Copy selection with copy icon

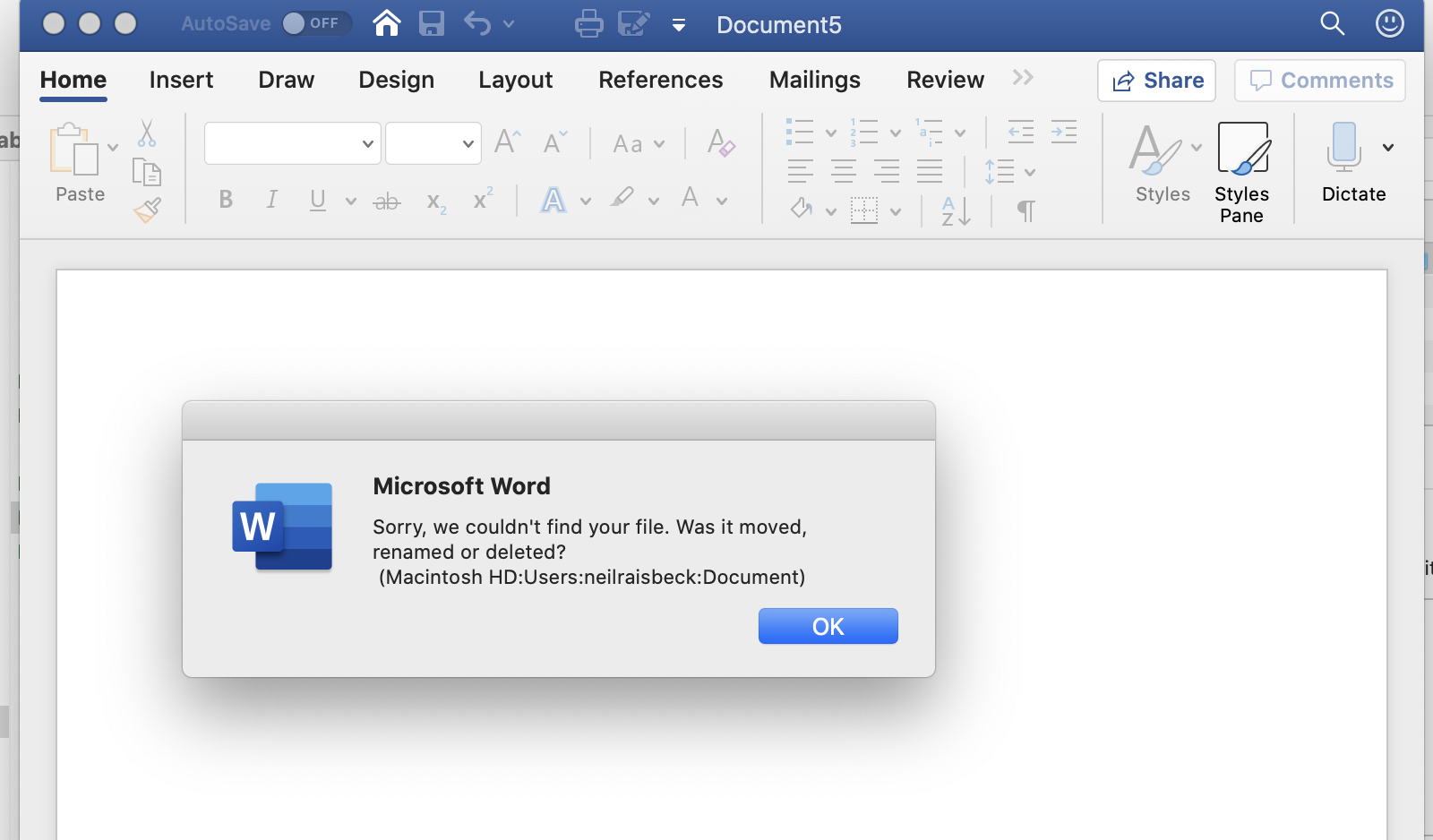pyautogui.click(x=147, y=171)
